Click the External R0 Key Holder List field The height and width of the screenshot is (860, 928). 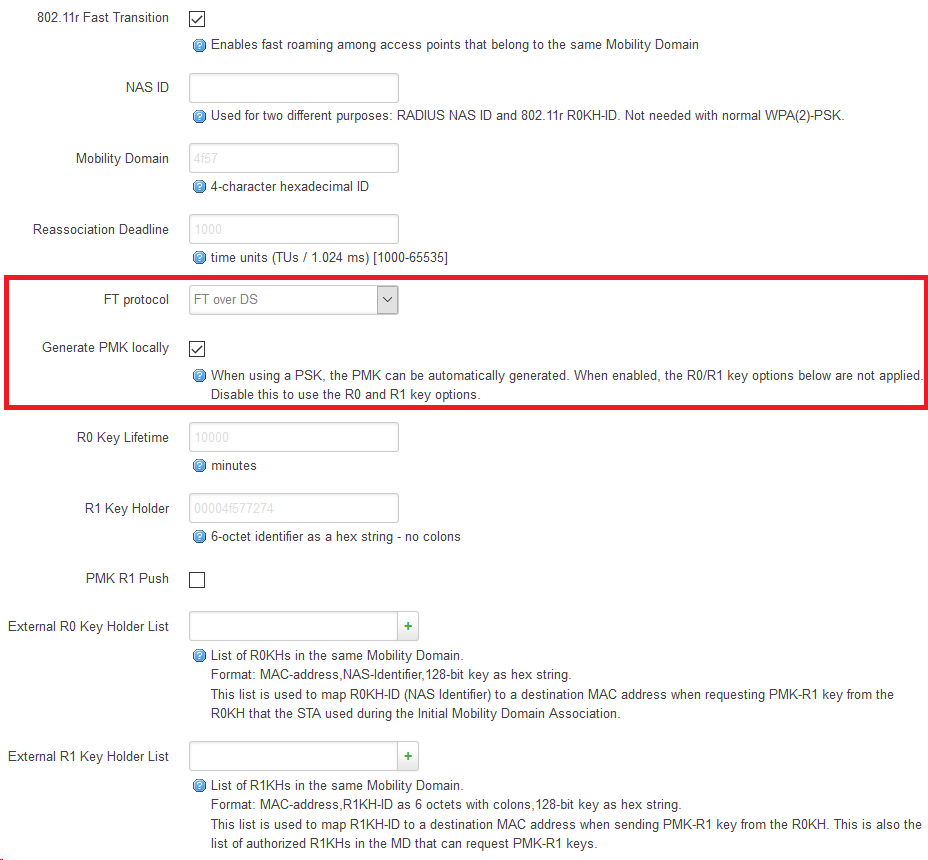coord(293,626)
